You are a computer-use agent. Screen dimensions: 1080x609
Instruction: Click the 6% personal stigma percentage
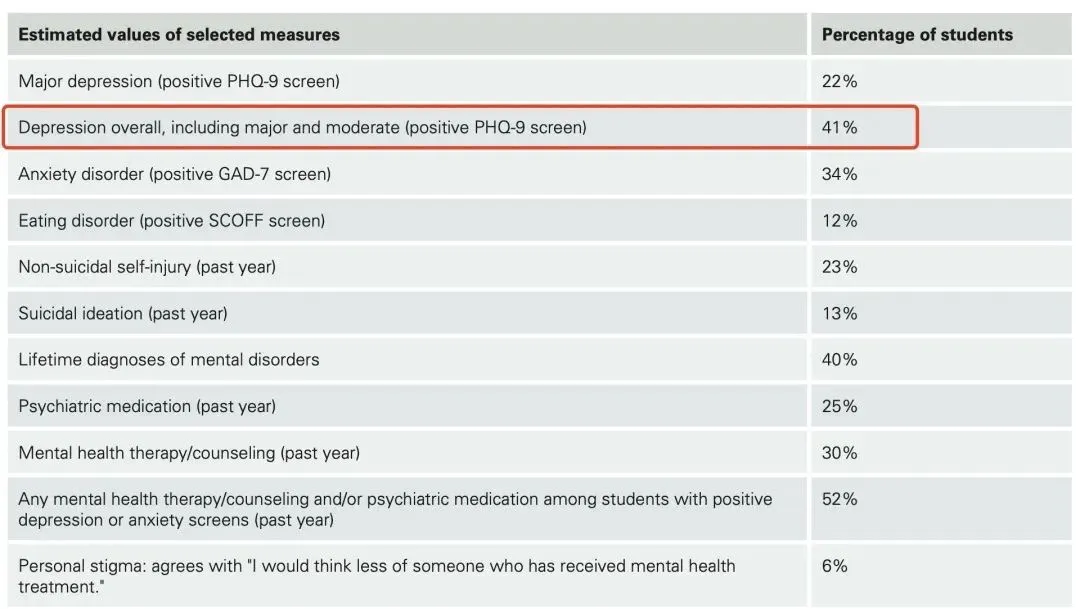(x=834, y=566)
